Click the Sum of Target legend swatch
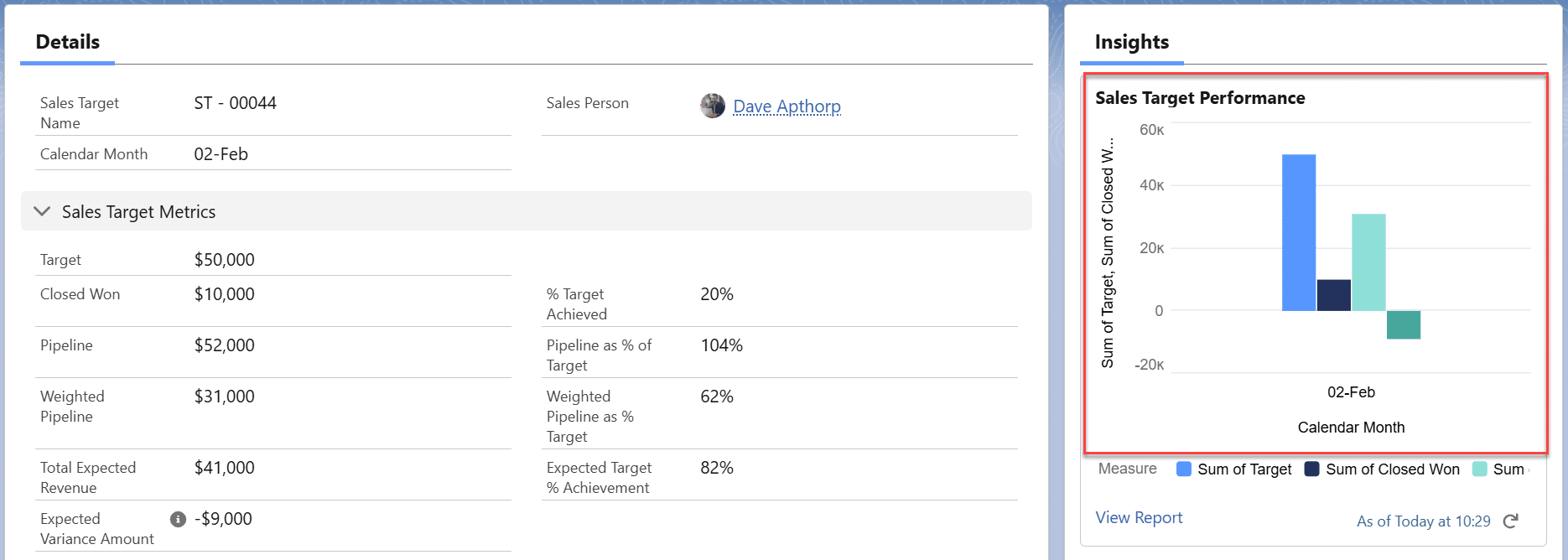The width and height of the screenshot is (1568, 560). click(1184, 469)
